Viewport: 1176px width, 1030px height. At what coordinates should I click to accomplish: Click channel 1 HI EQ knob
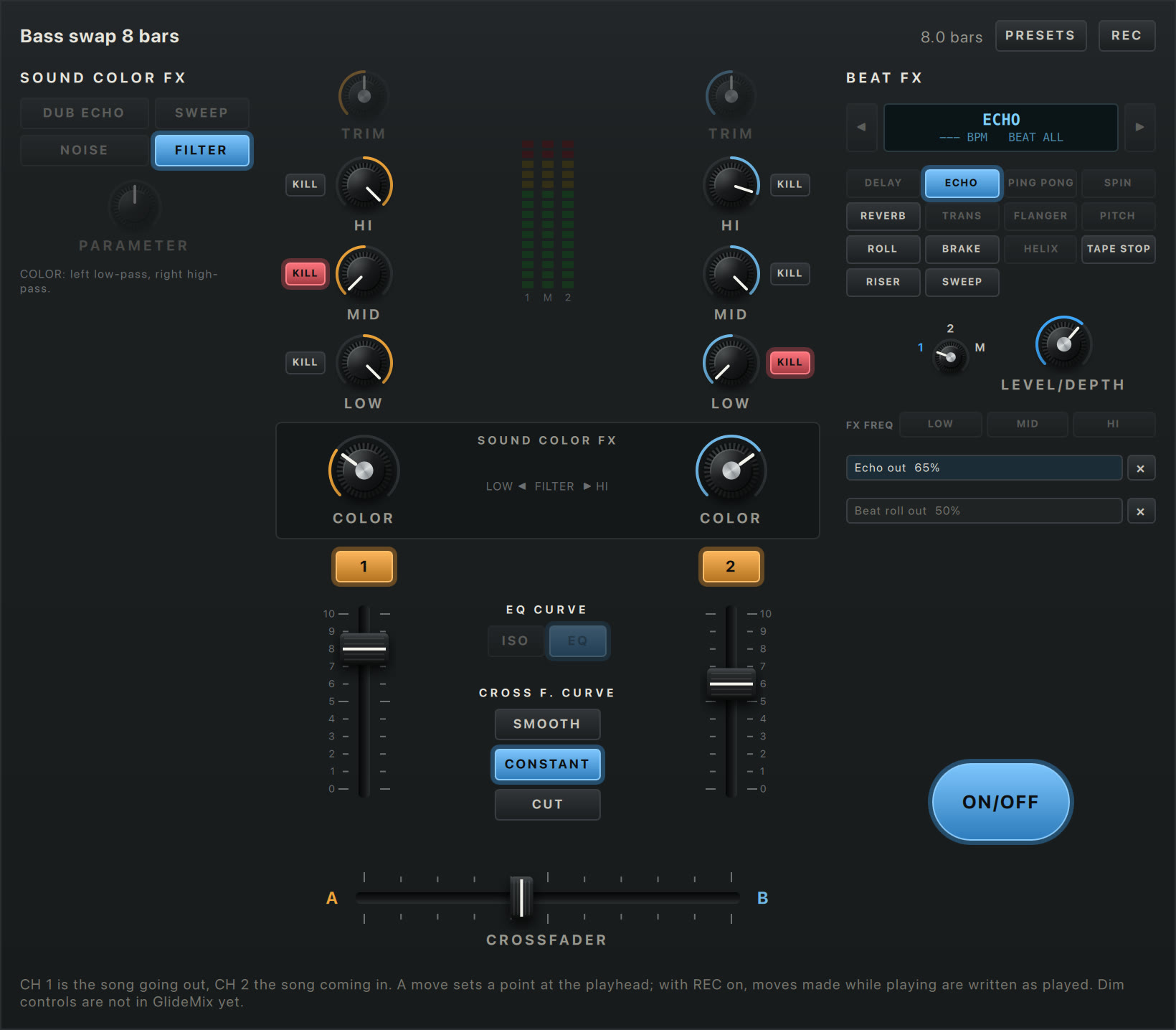[x=364, y=184]
